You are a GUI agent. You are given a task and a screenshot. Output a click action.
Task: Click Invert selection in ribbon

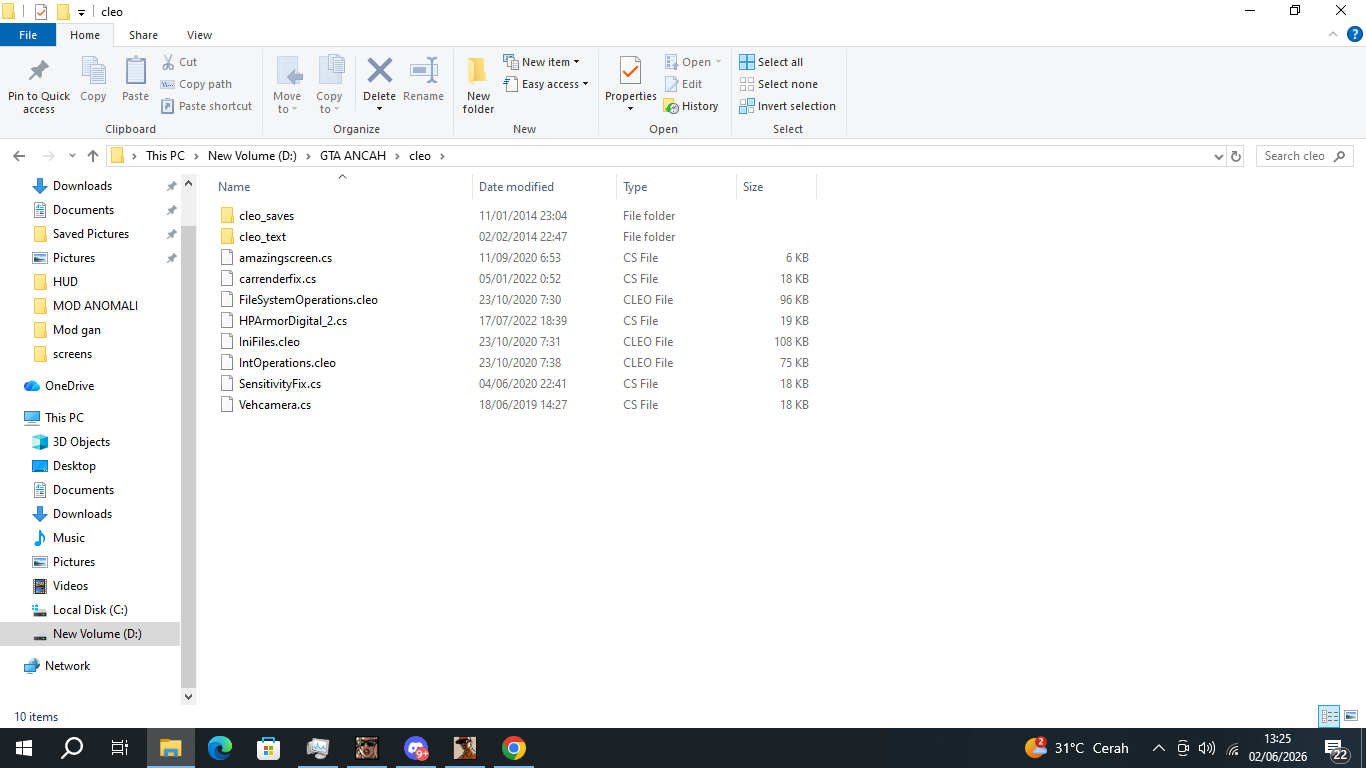click(x=787, y=106)
